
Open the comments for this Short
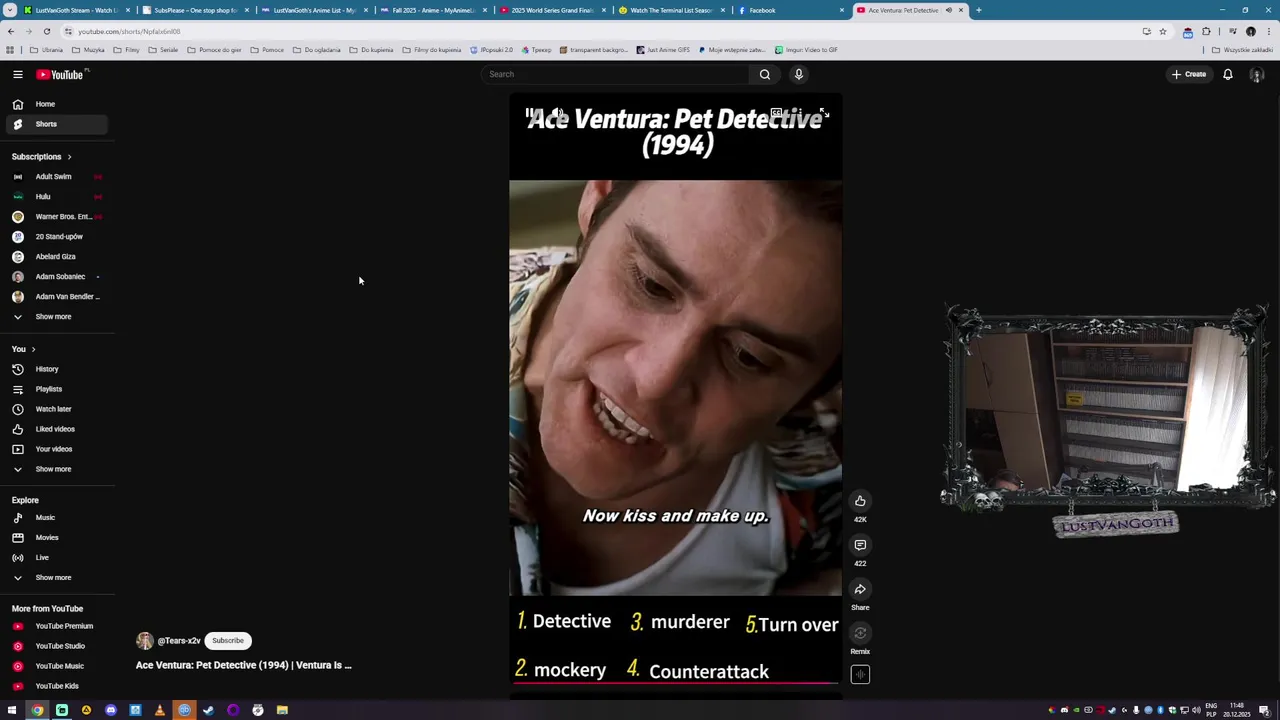(860, 545)
